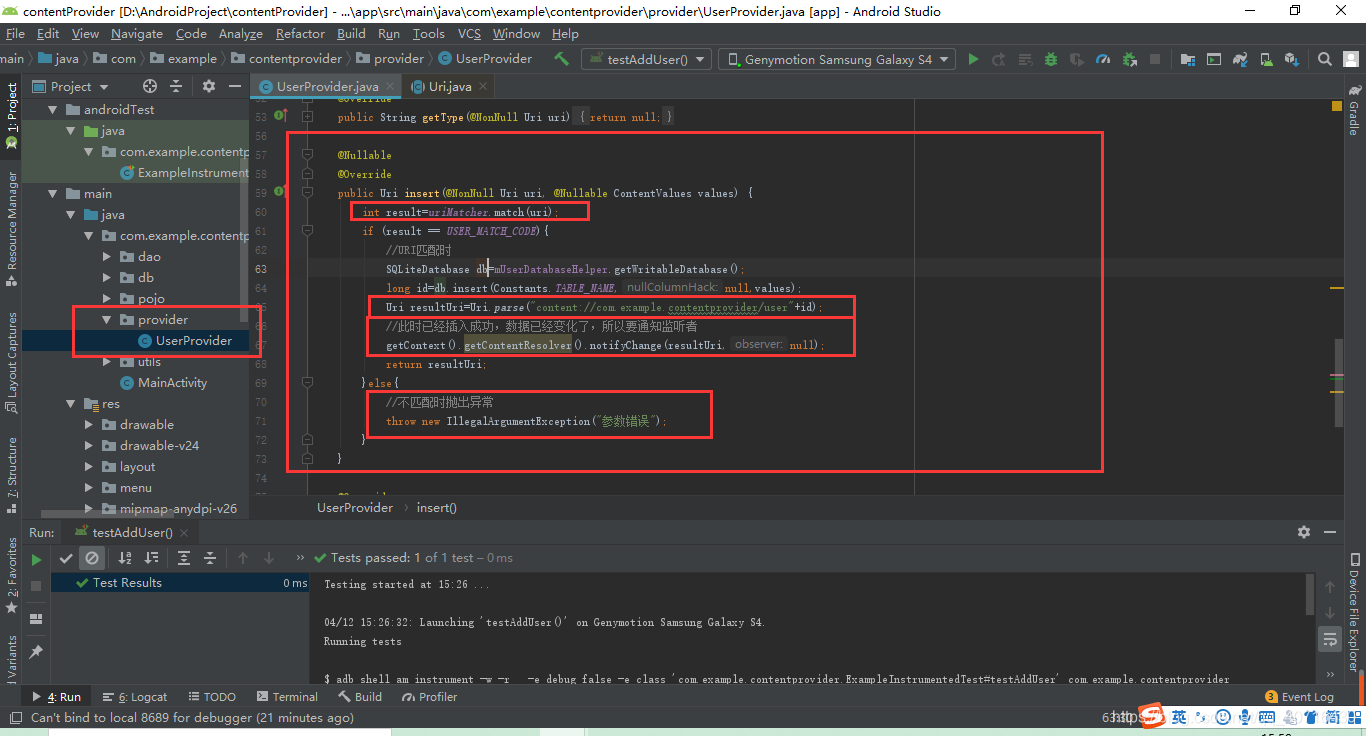Click the editor vertical scrollbar thumb
The image size is (1366, 736).
(1337, 384)
